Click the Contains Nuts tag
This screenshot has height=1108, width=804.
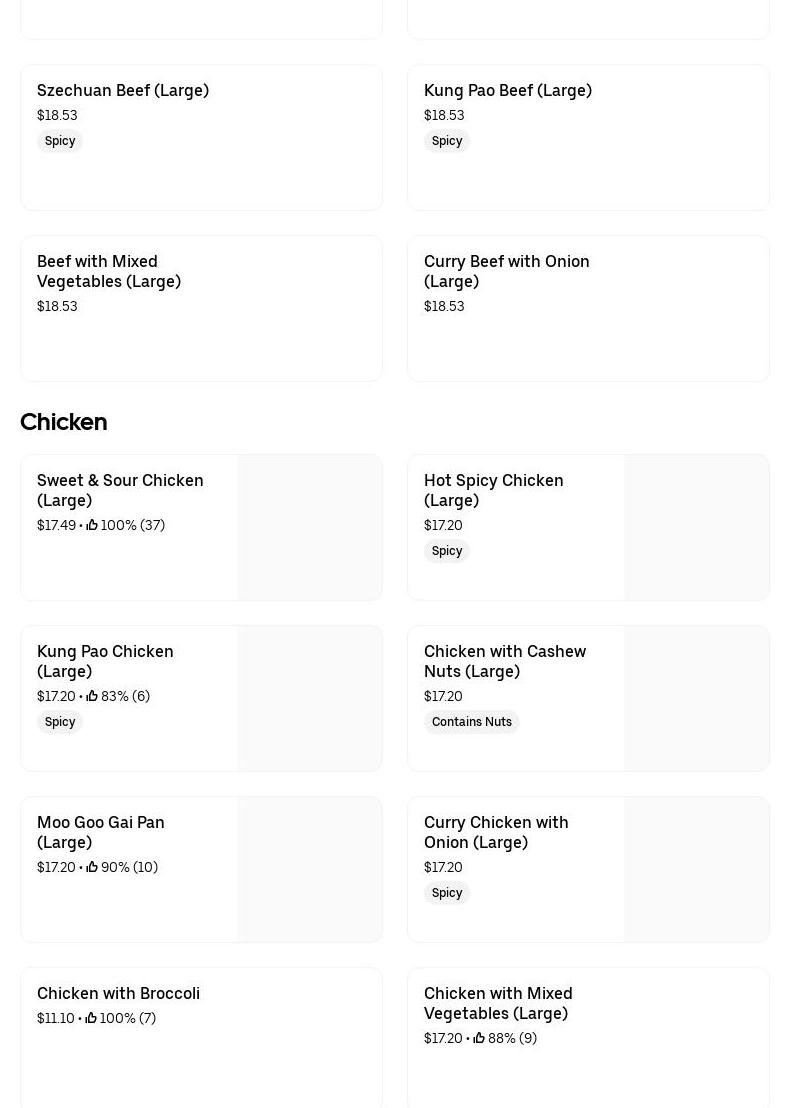click(472, 722)
